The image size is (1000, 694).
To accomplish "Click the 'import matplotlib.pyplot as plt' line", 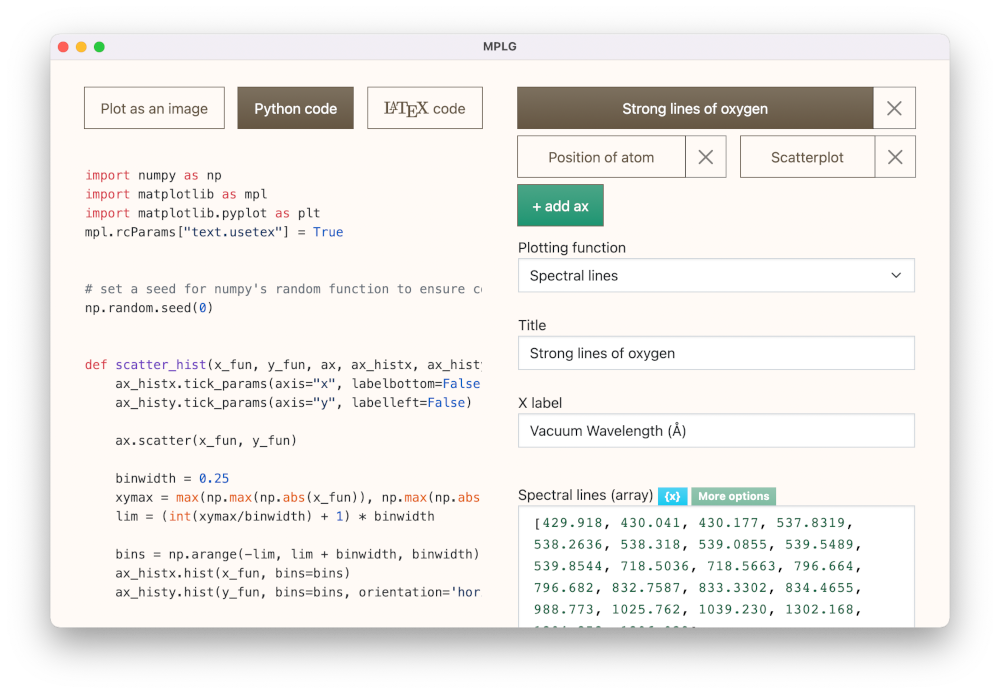I will [x=202, y=213].
